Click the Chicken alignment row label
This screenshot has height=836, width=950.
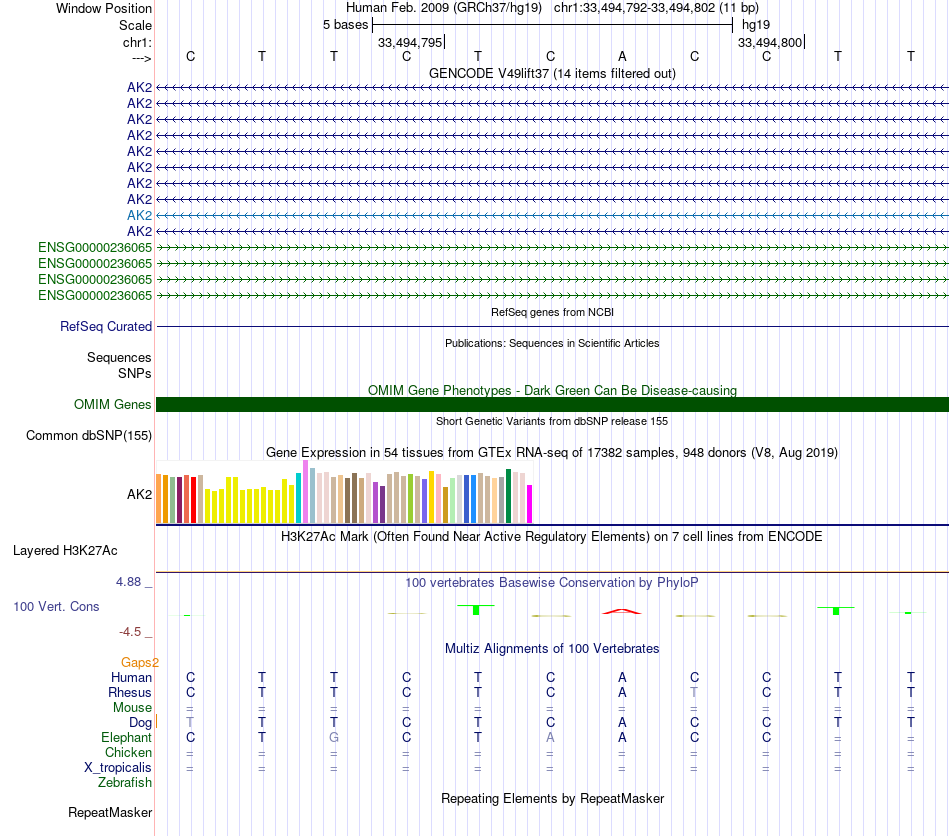point(128,752)
